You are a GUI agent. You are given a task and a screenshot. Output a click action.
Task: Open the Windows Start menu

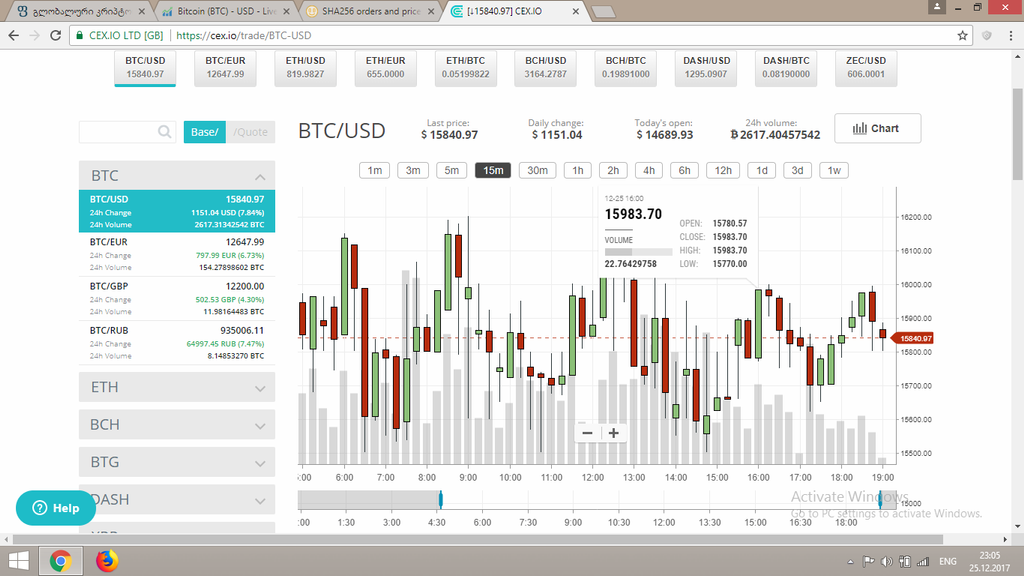(x=18, y=561)
